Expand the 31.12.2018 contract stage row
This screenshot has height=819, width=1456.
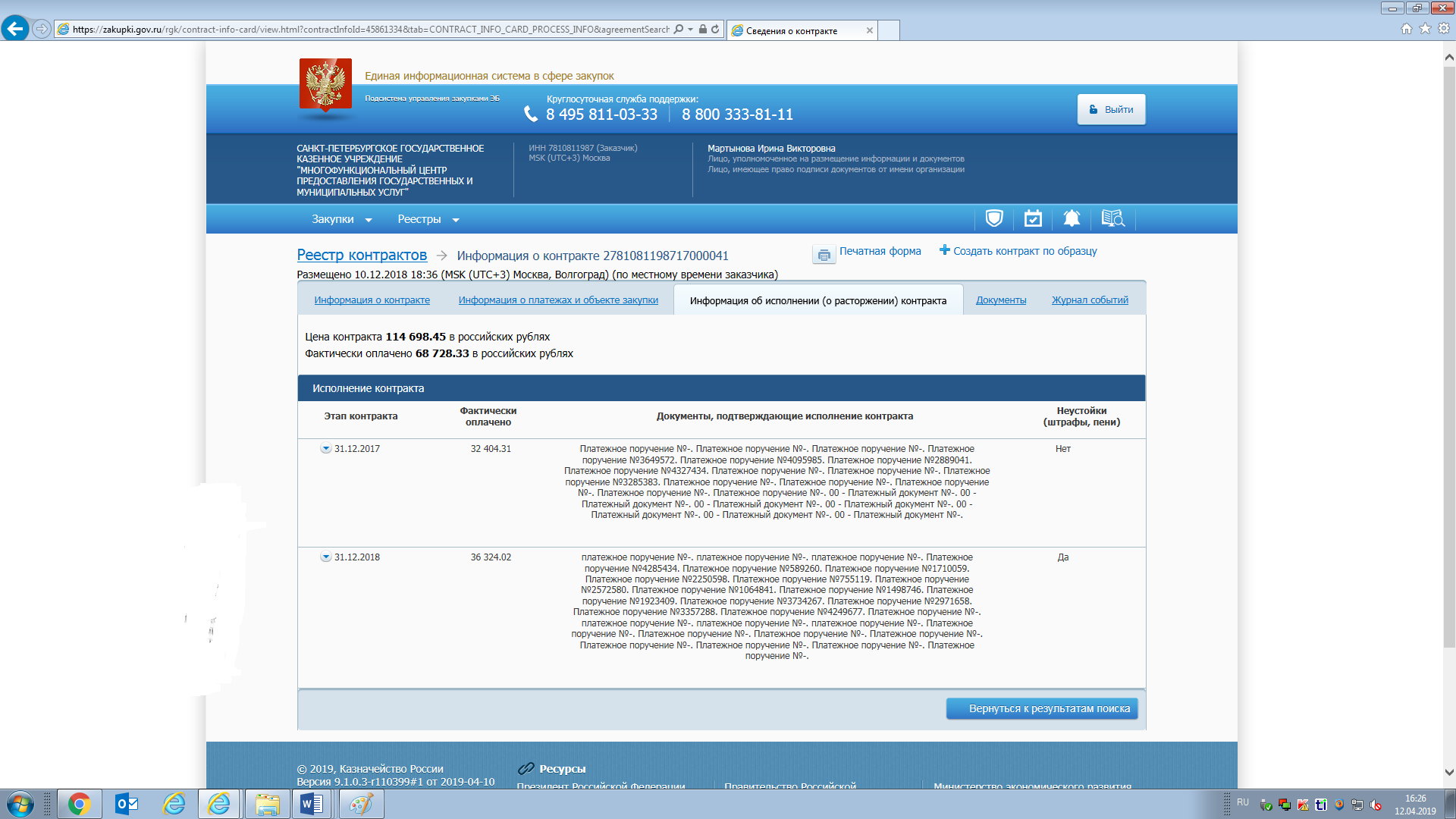point(325,557)
